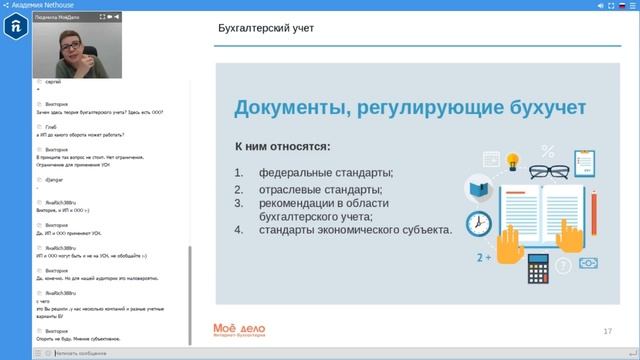Switch language via the Russian flag
The width and height of the screenshot is (640, 360).
[622, 6]
